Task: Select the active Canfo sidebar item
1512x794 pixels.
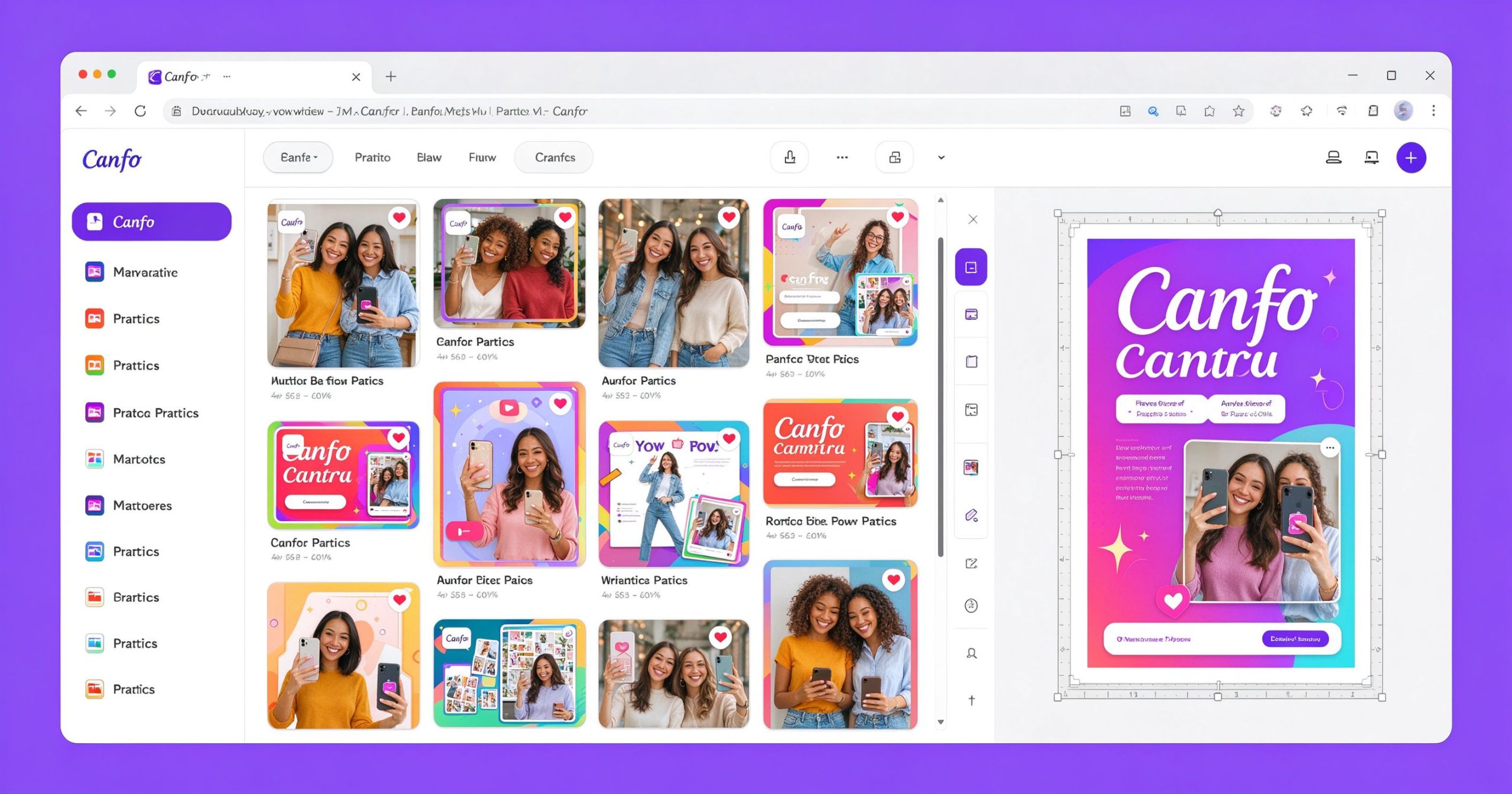Action: (x=152, y=222)
